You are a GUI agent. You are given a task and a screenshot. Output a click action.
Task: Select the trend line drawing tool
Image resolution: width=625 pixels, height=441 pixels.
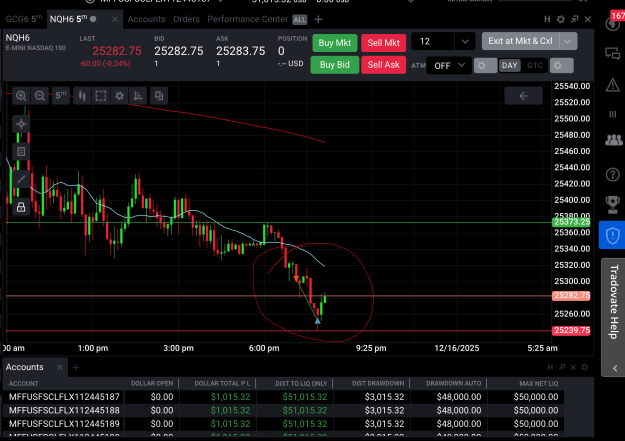21,179
